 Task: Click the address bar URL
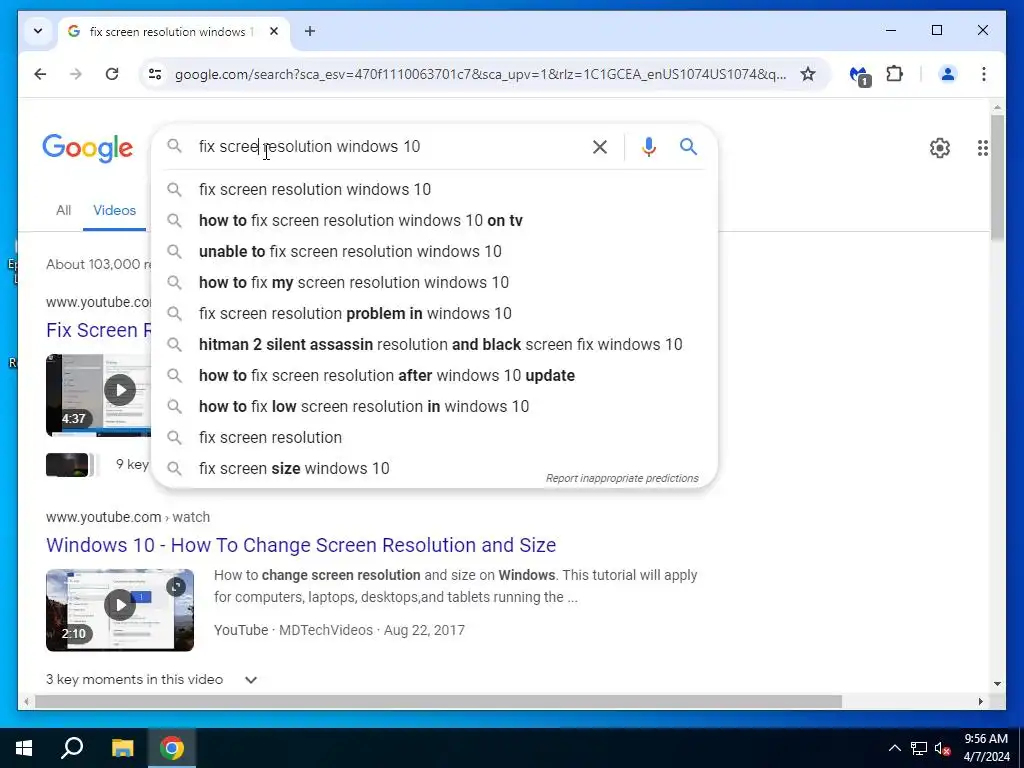(x=480, y=74)
